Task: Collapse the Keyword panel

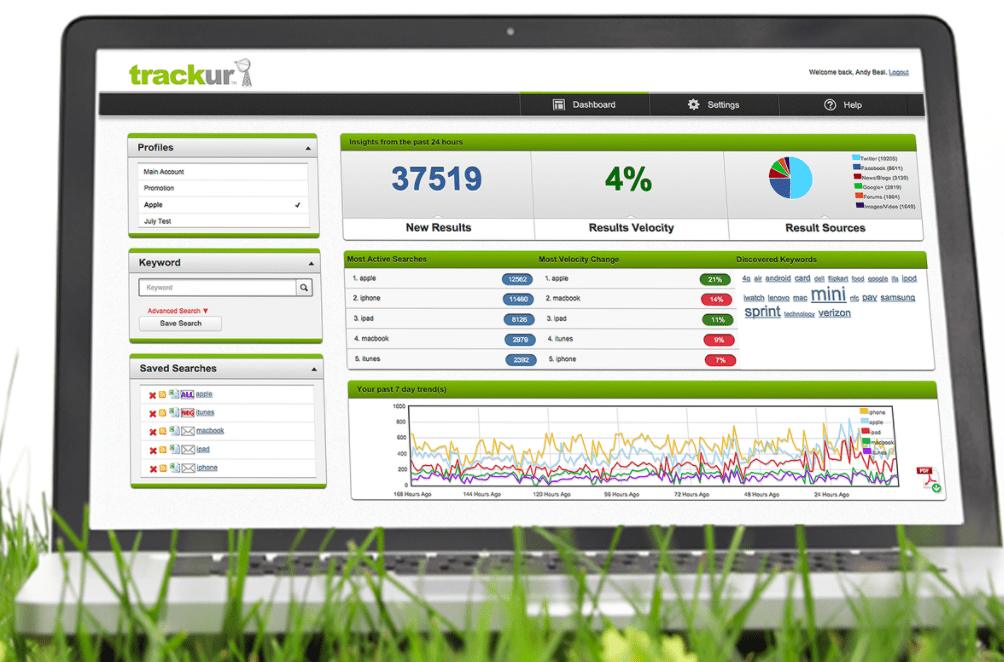Action: click(311, 264)
